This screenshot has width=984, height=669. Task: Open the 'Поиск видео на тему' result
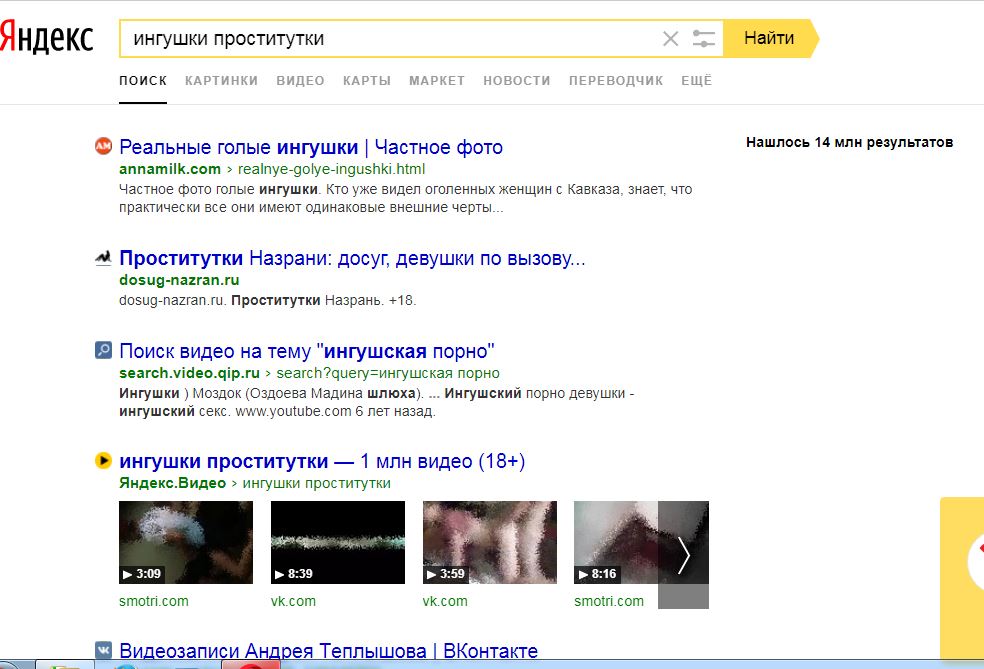307,351
